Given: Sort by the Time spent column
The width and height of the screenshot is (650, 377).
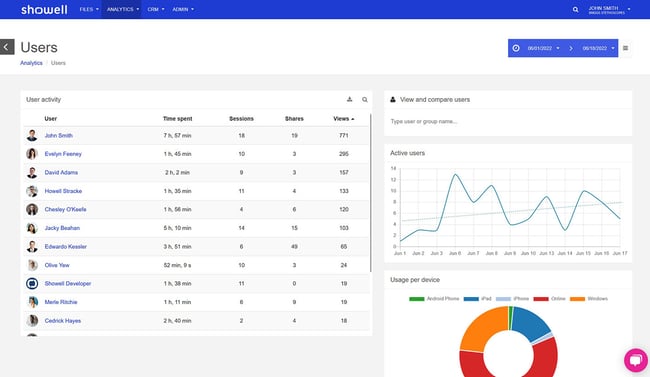Looking at the screenshot, I should 177,119.
